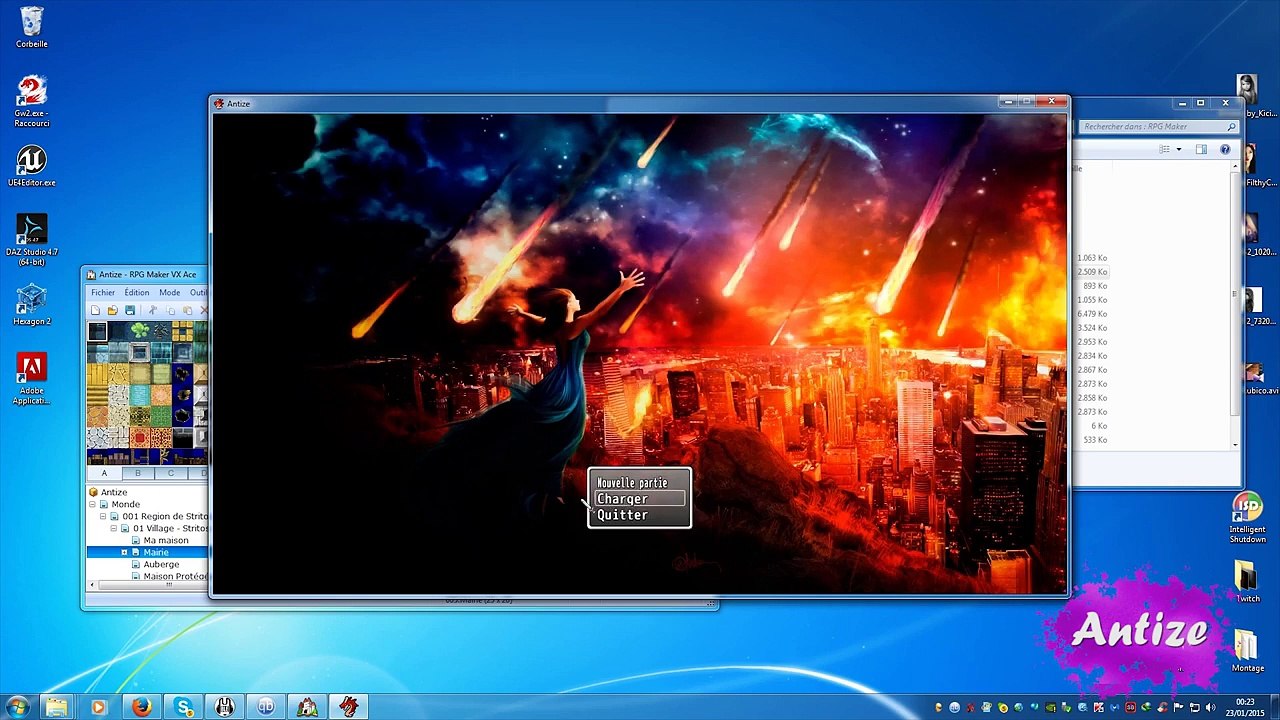Image resolution: width=1280 pixels, height=720 pixels.
Task: Click the Windows Start button
Action: (17, 707)
